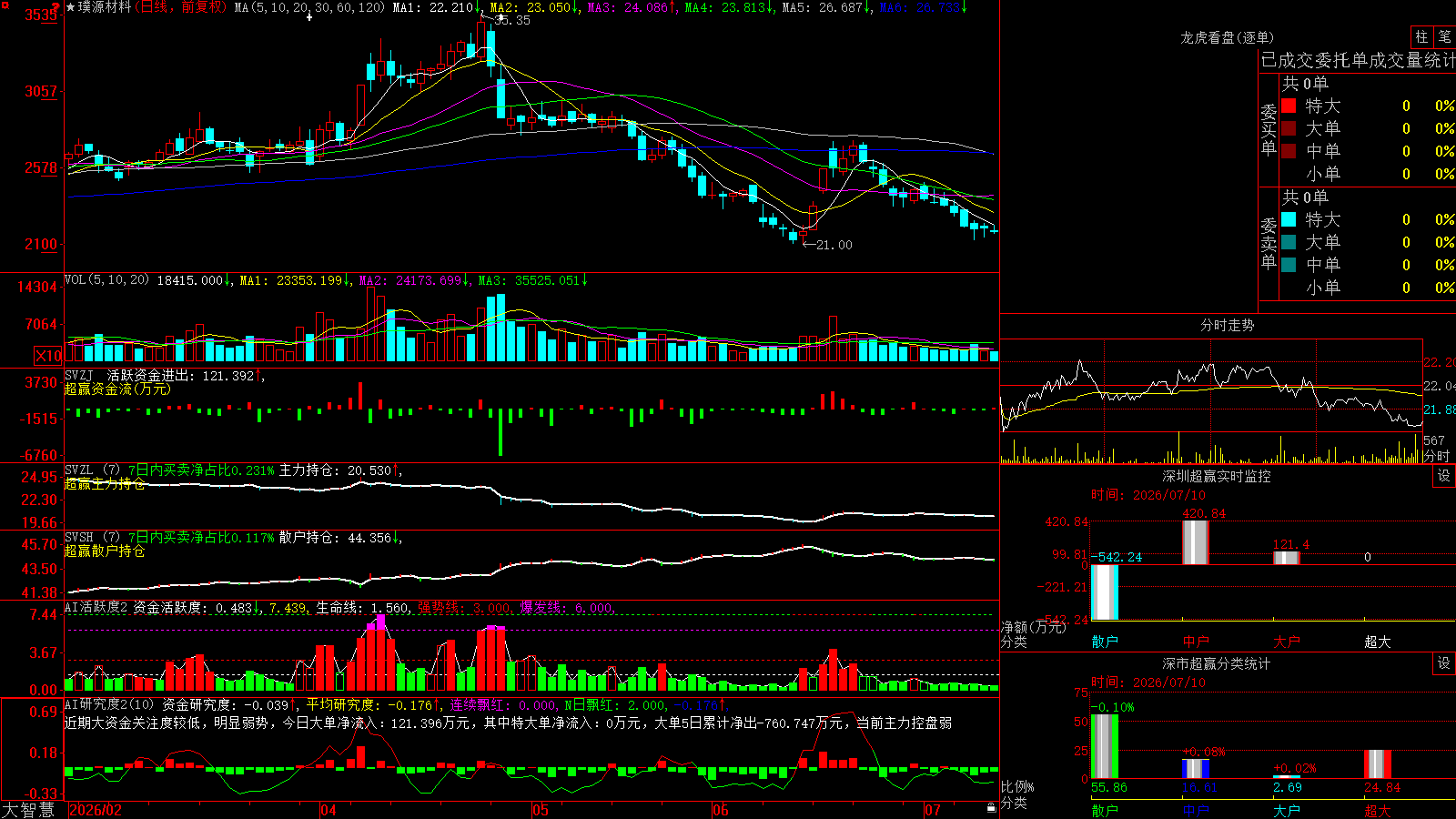Viewport: 1456px width, 819px height.
Task: Click the 35.35 high price annotation
Action: pos(511,20)
